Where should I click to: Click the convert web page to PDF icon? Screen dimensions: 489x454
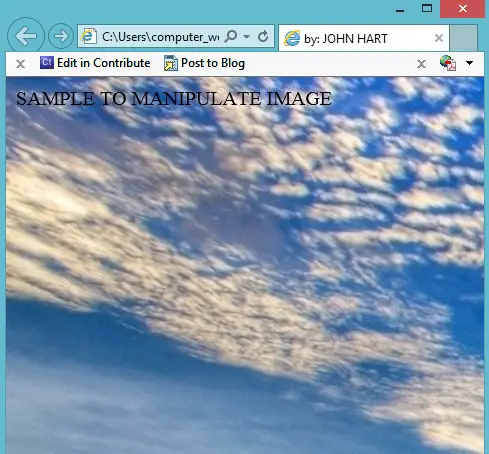click(448, 63)
